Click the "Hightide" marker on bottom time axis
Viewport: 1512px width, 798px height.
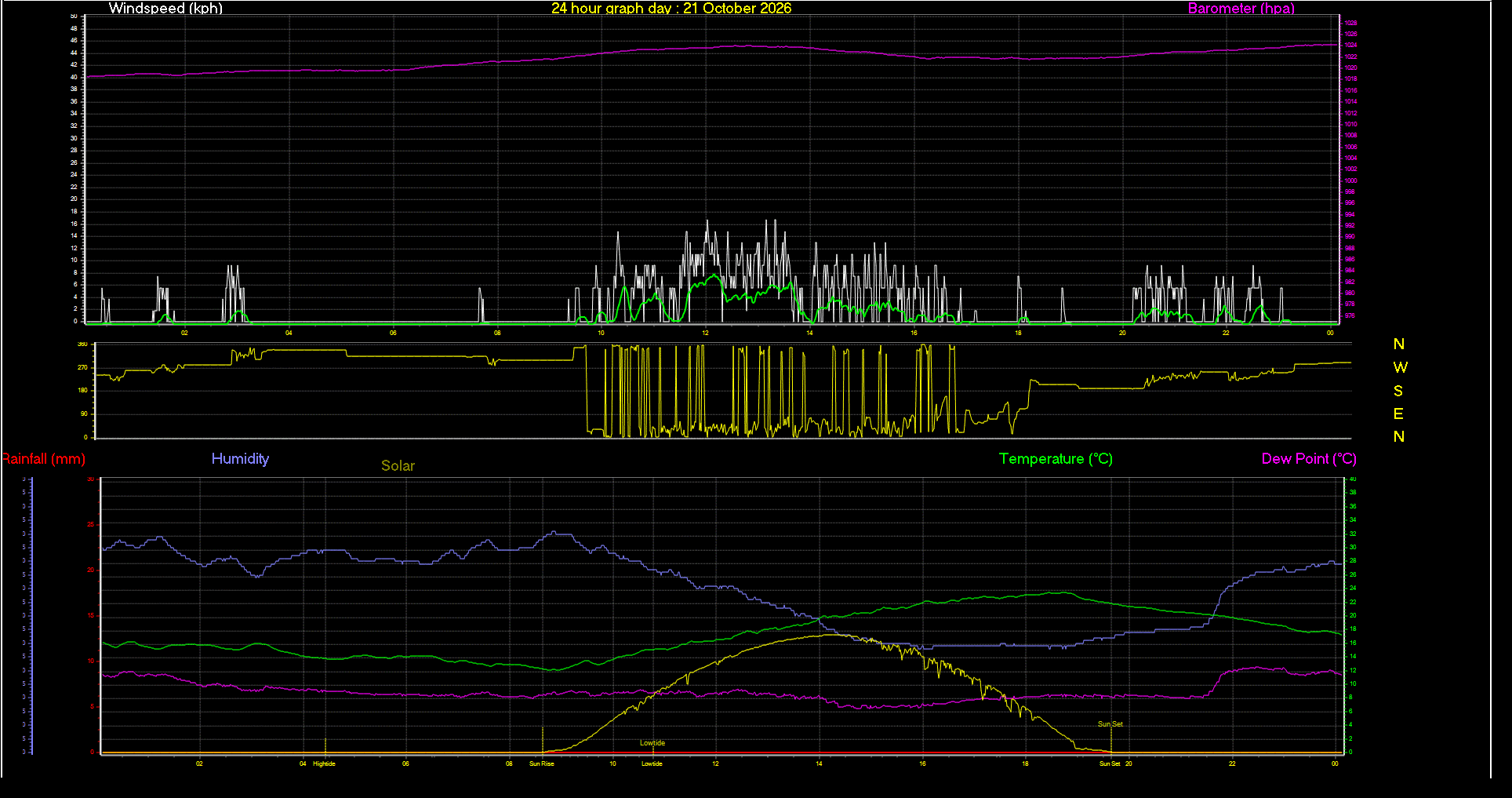point(324,763)
